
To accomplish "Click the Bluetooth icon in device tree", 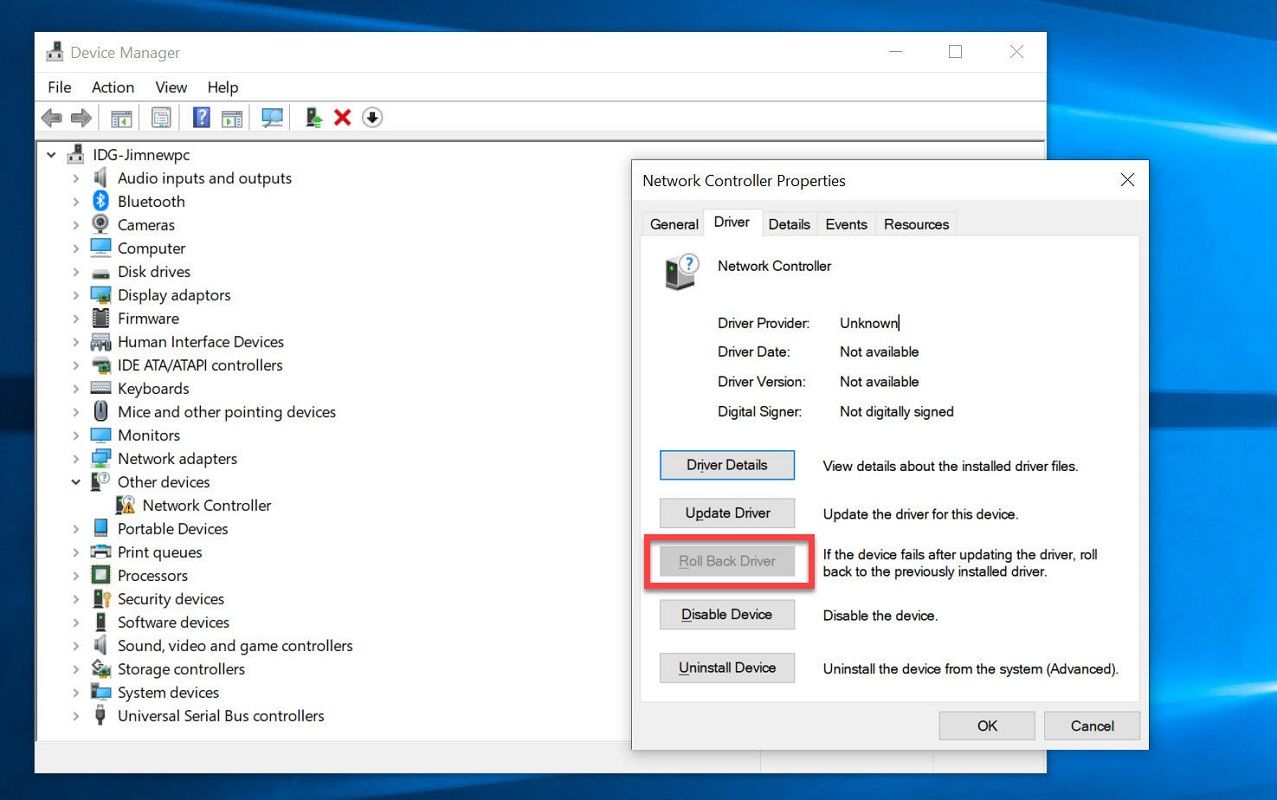I will 100,202.
